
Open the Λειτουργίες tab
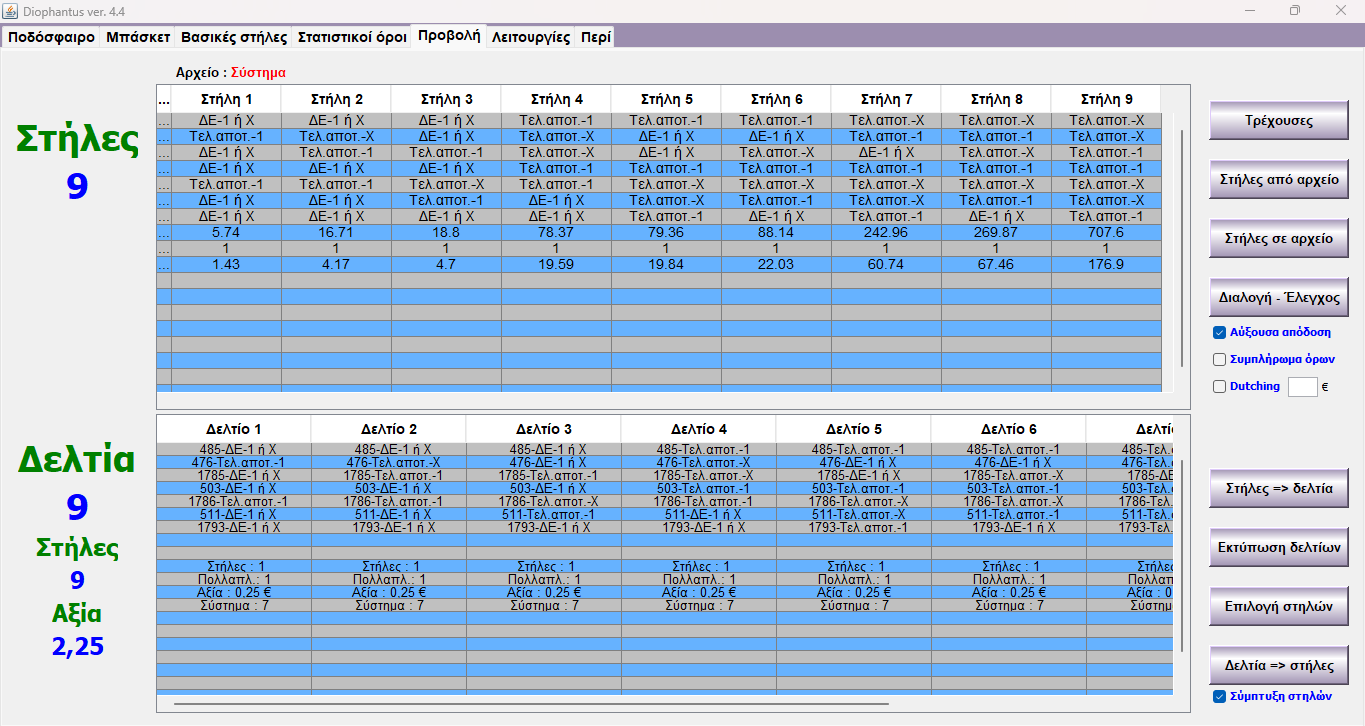tap(531, 37)
